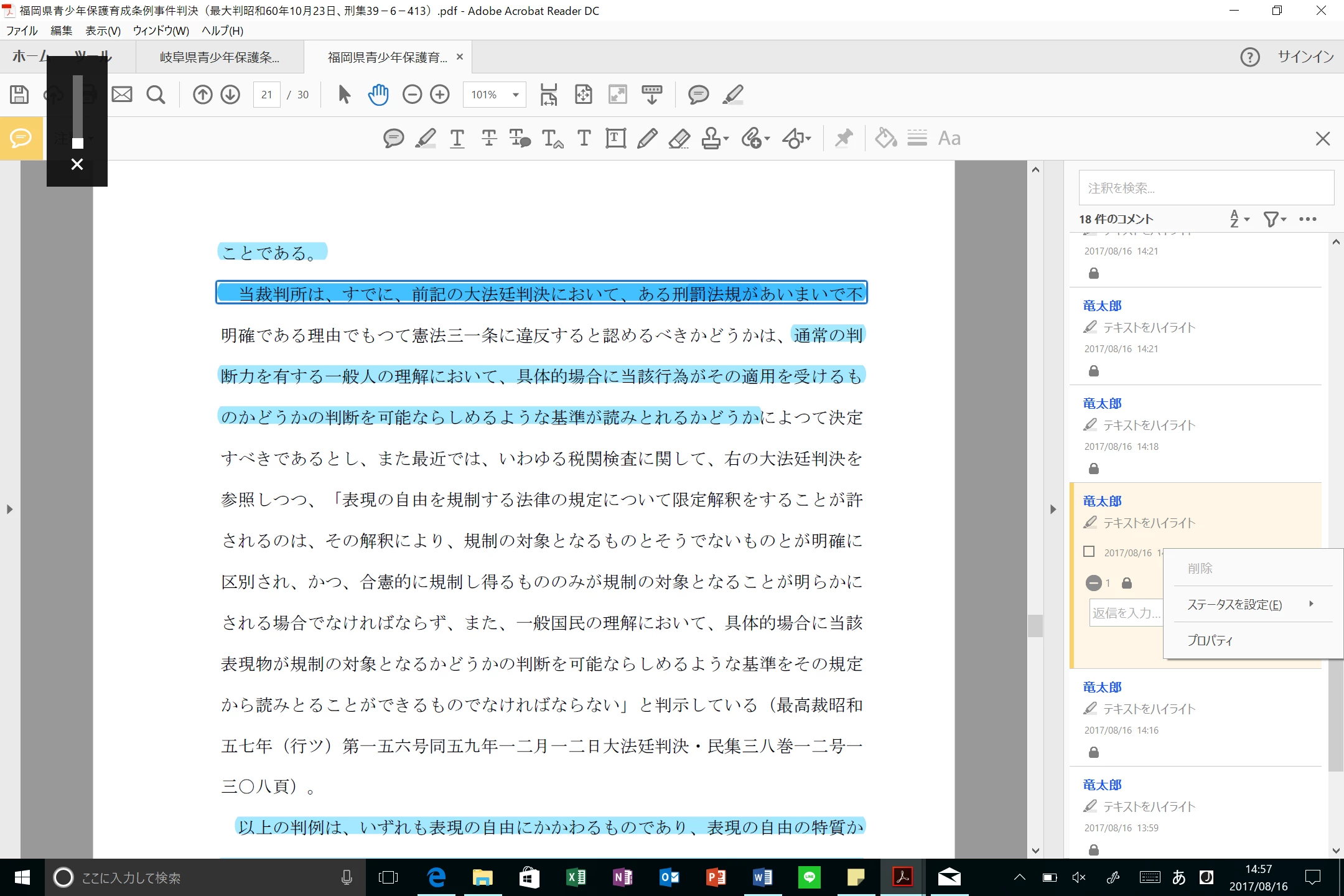Switch to 岐阜県青少年保護条 document tab
The height and width of the screenshot is (896, 1344).
[x=219, y=57]
